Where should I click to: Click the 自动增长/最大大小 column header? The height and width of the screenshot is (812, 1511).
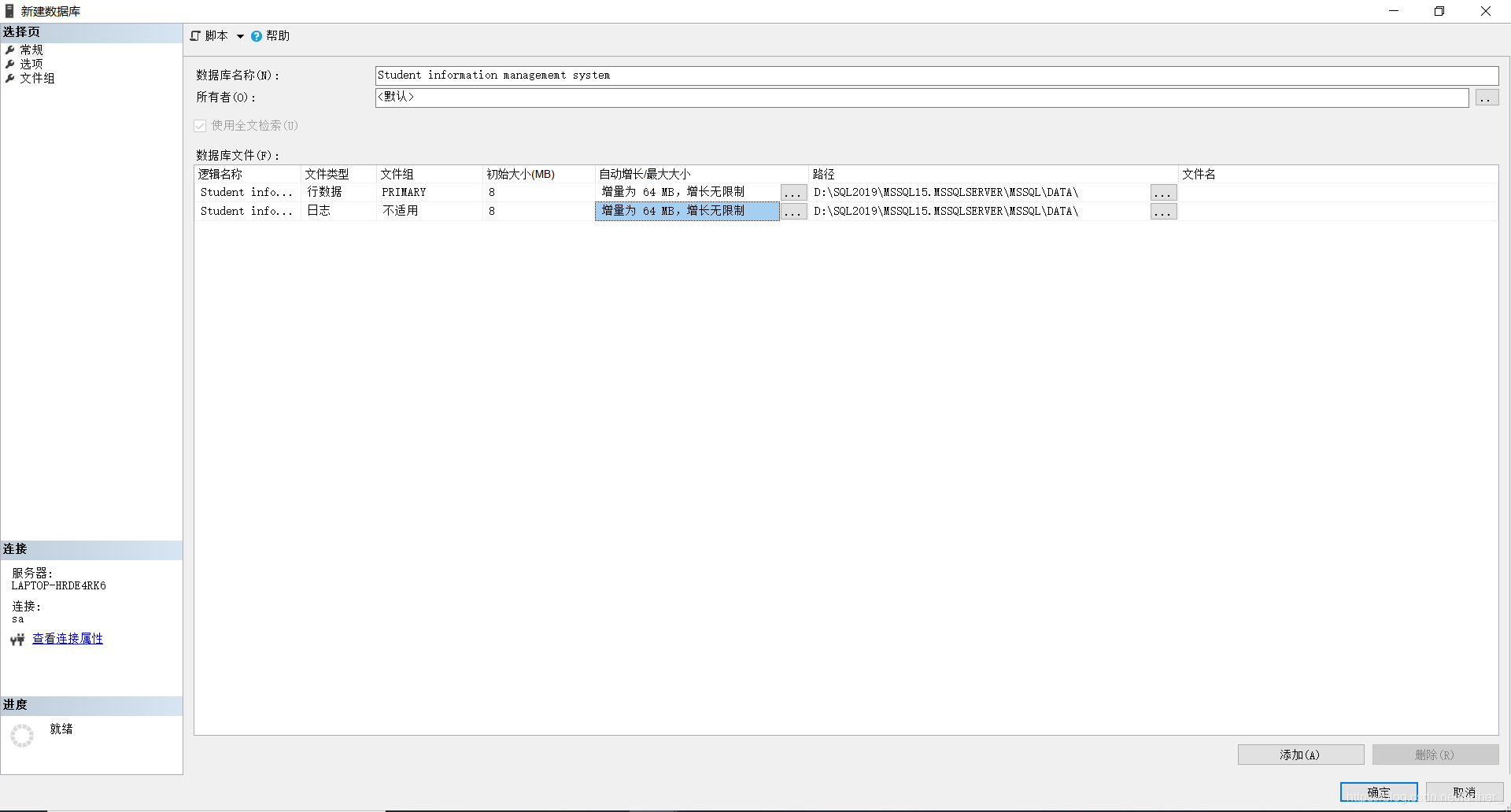(x=702, y=174)
